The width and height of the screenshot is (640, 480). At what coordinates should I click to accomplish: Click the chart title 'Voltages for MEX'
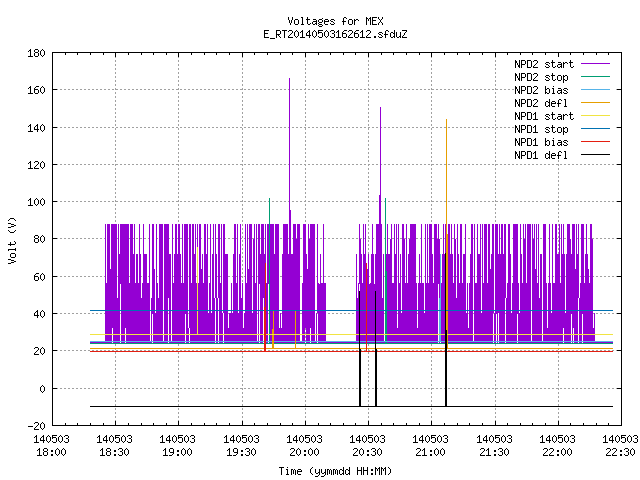point(335,21)
